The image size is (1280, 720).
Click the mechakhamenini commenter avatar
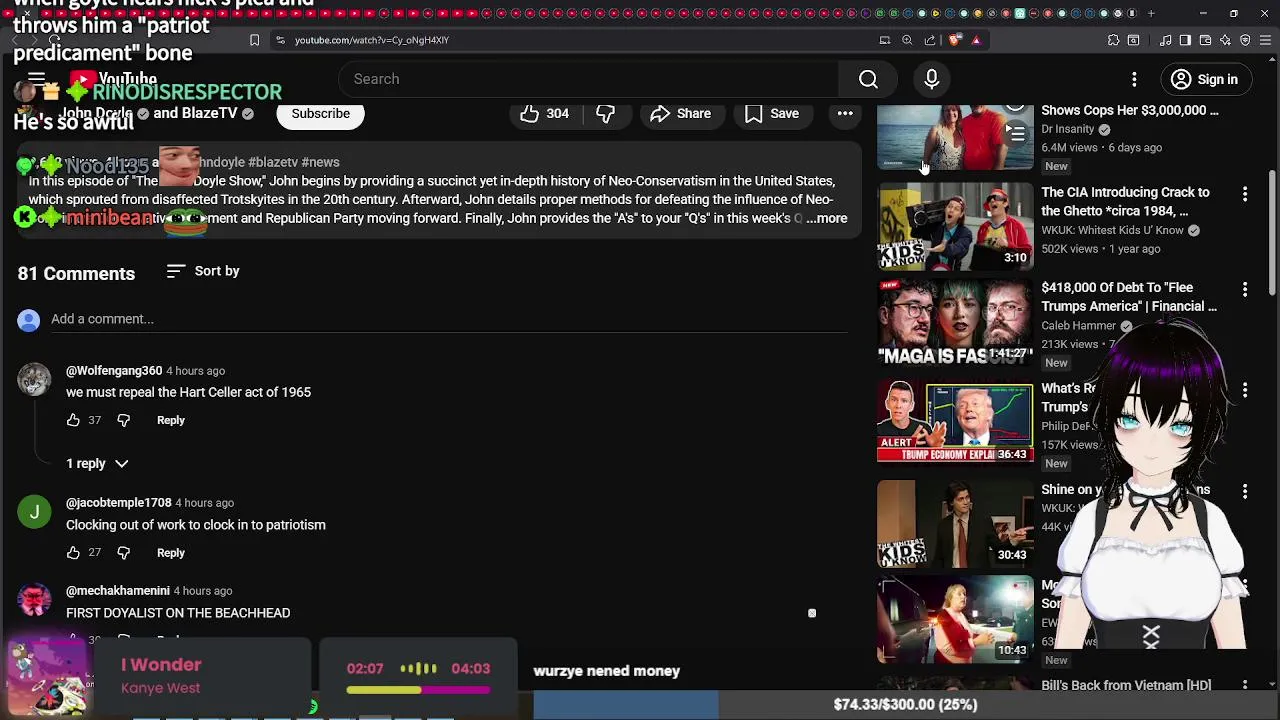pos(34,600)
